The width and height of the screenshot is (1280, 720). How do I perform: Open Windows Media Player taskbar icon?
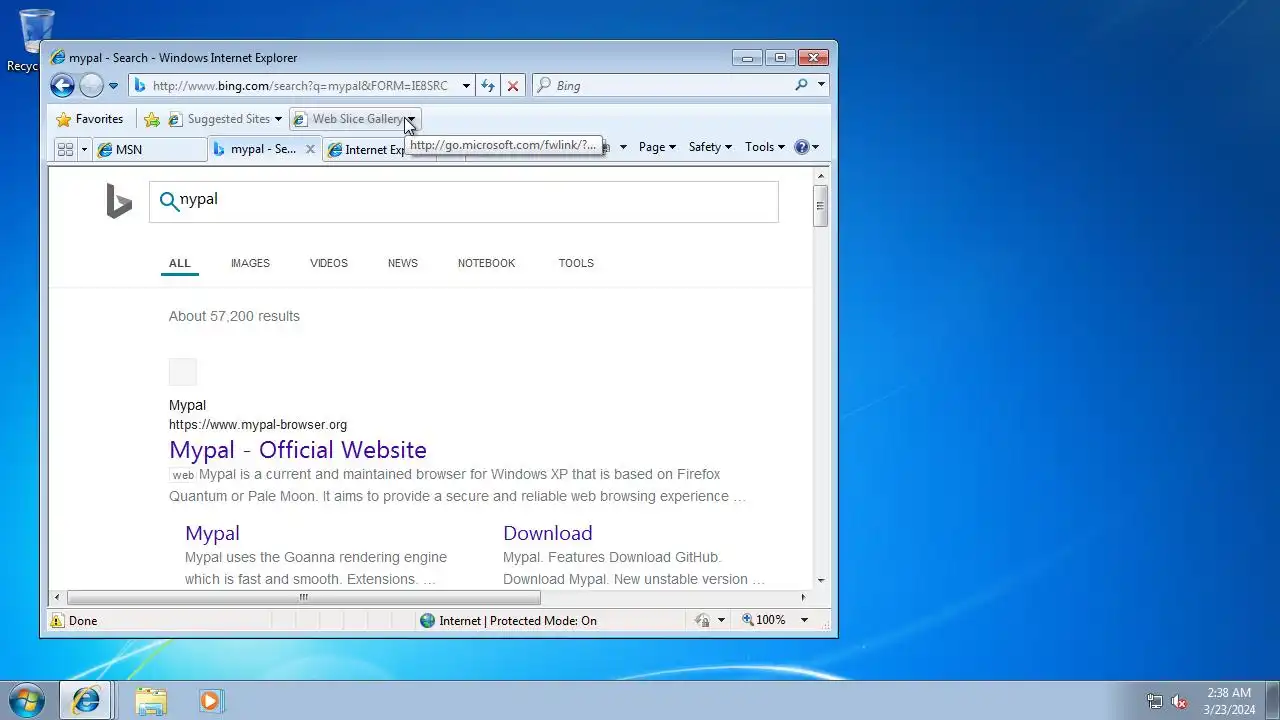(210, 701)
